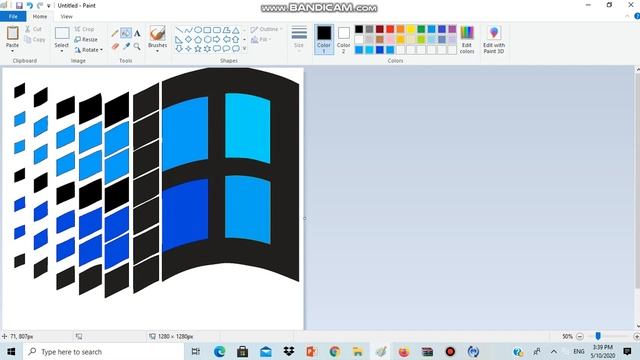Viewport: 640px width, 360px height.
Task: Open Google Chrome from taskbar
Action: click(335, 351)
